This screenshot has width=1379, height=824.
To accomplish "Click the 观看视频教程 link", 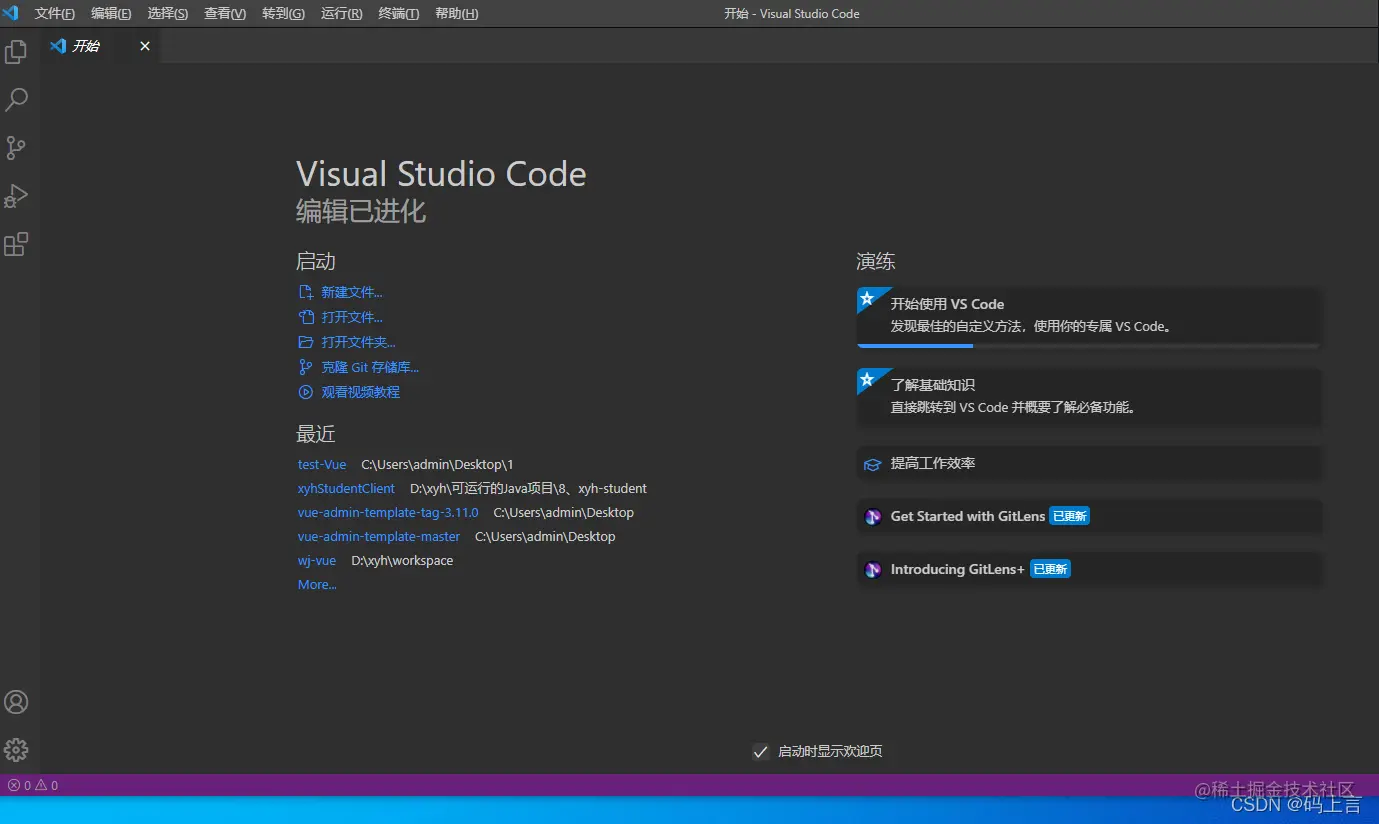I will click(361, 392).
